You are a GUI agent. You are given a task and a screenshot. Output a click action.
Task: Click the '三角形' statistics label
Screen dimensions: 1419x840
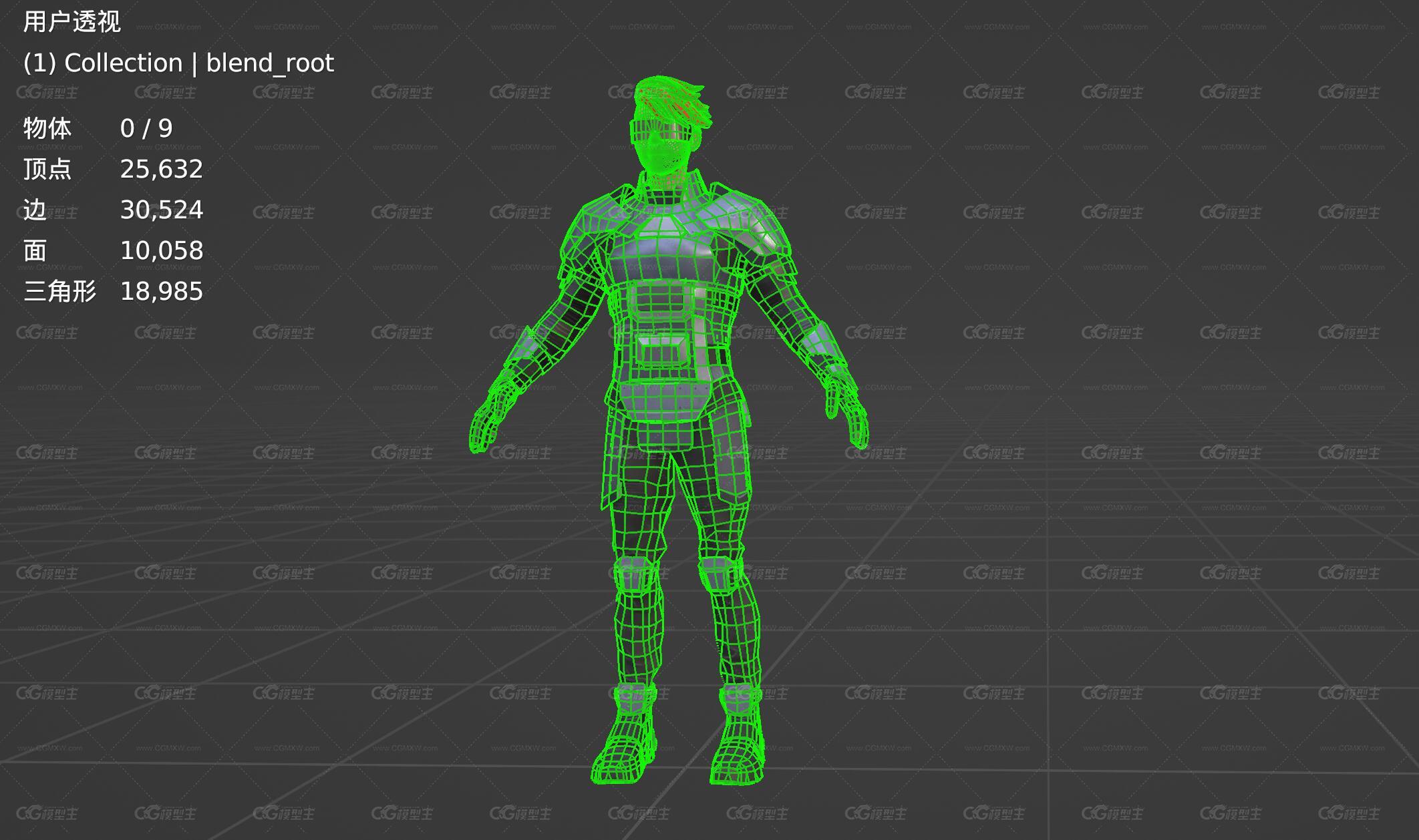[x=60, y=291]
